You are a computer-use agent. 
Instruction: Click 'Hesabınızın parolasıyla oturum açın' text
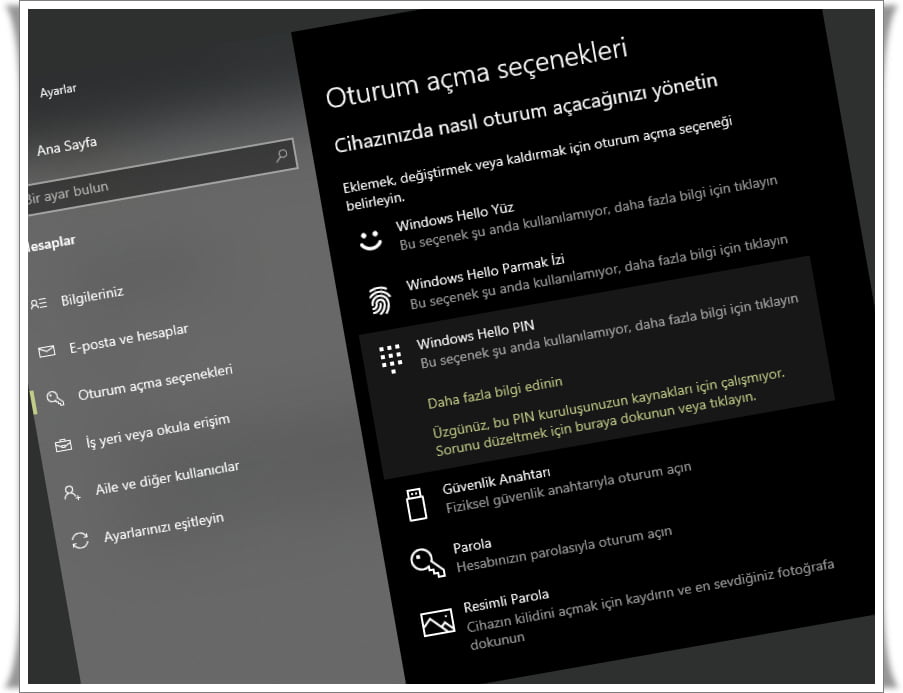(x=564, y=550)
